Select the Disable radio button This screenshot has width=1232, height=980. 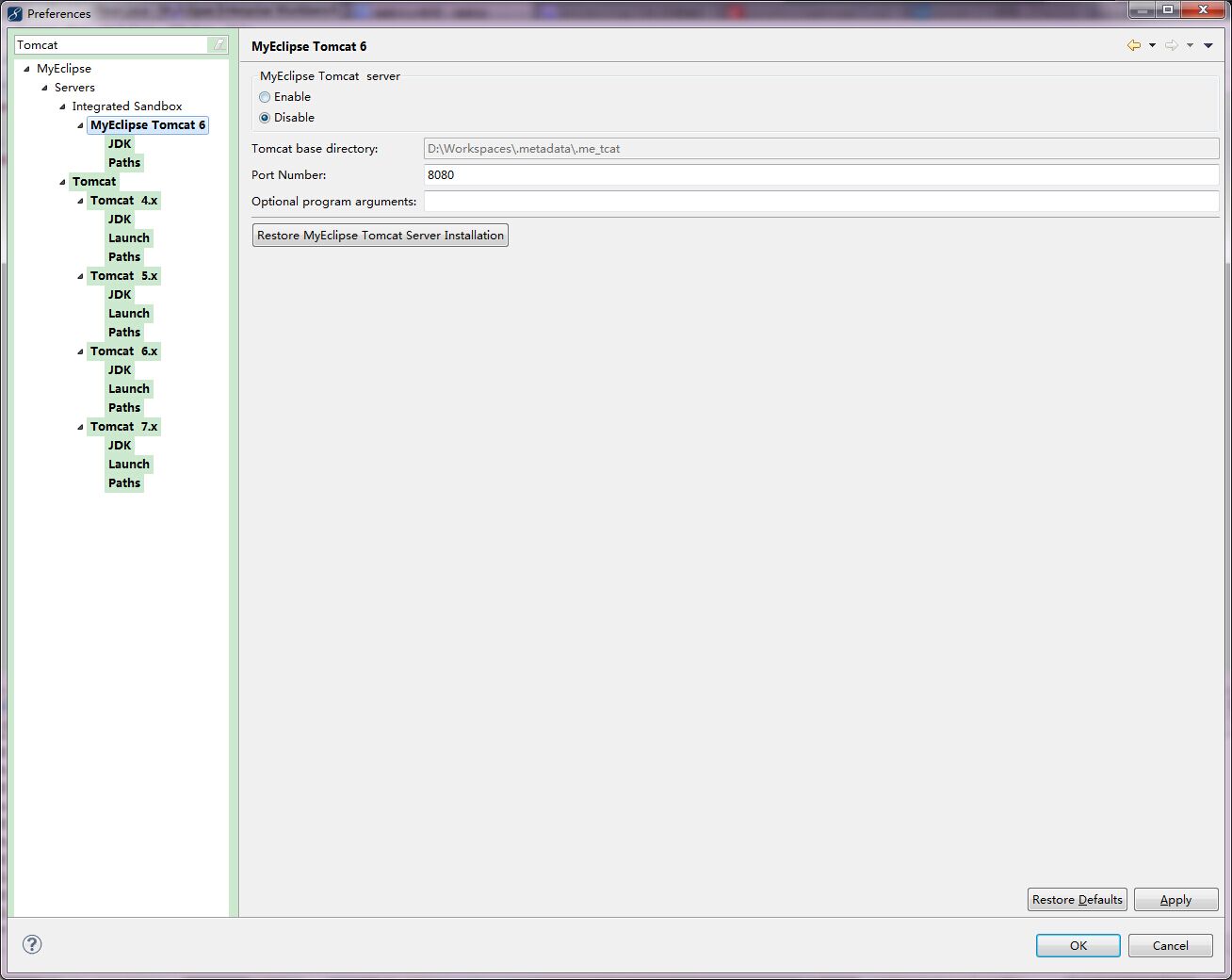(x=265, y=118)
